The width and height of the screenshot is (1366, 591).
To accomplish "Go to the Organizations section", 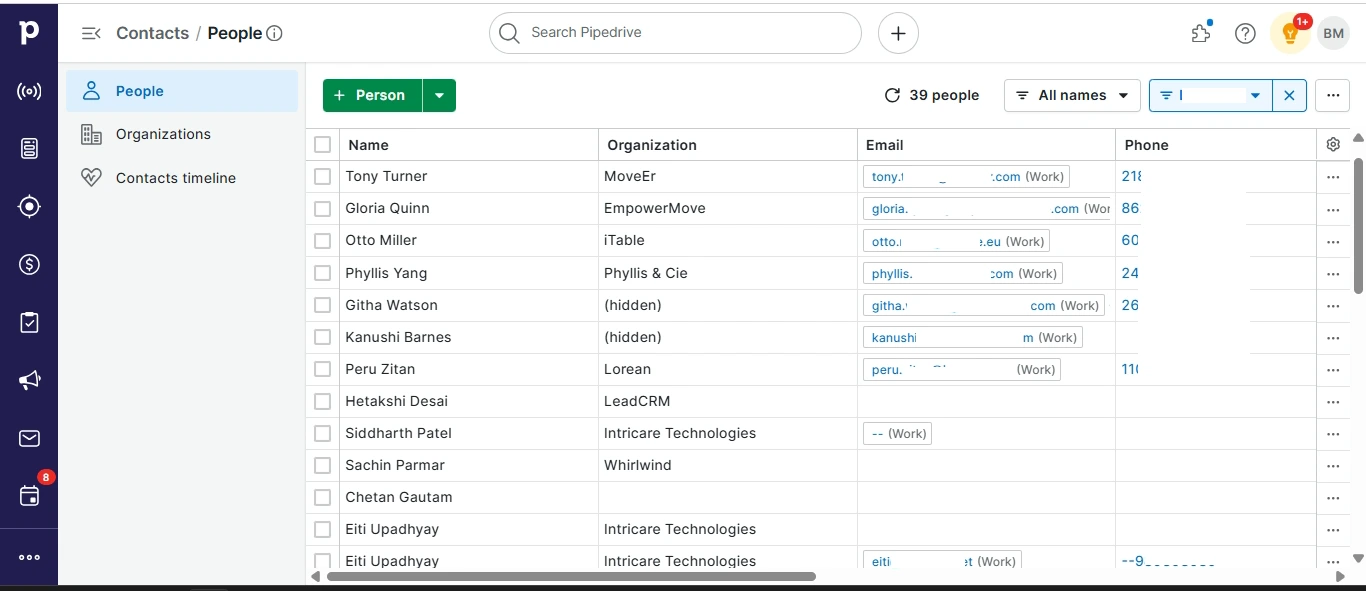I will [x=182, y=134].
